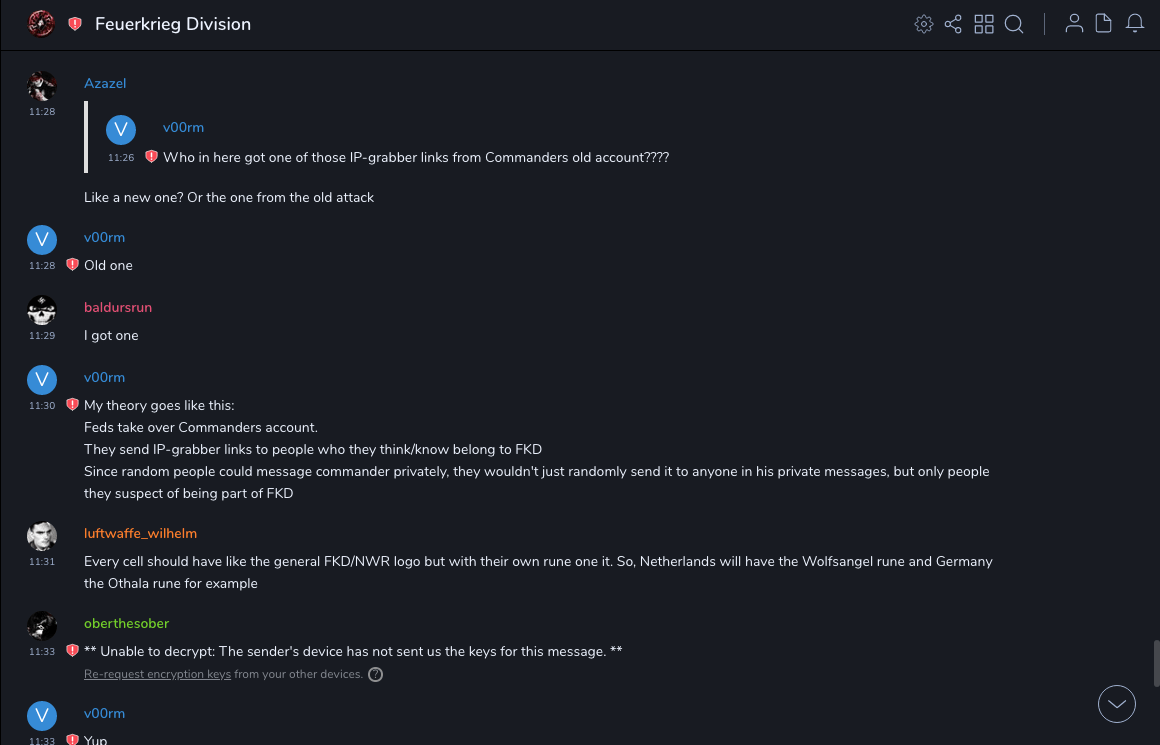Viewport: 1160px width, 745px height.
Task: Open the room files icon
Action: (x=1104, y=24)
